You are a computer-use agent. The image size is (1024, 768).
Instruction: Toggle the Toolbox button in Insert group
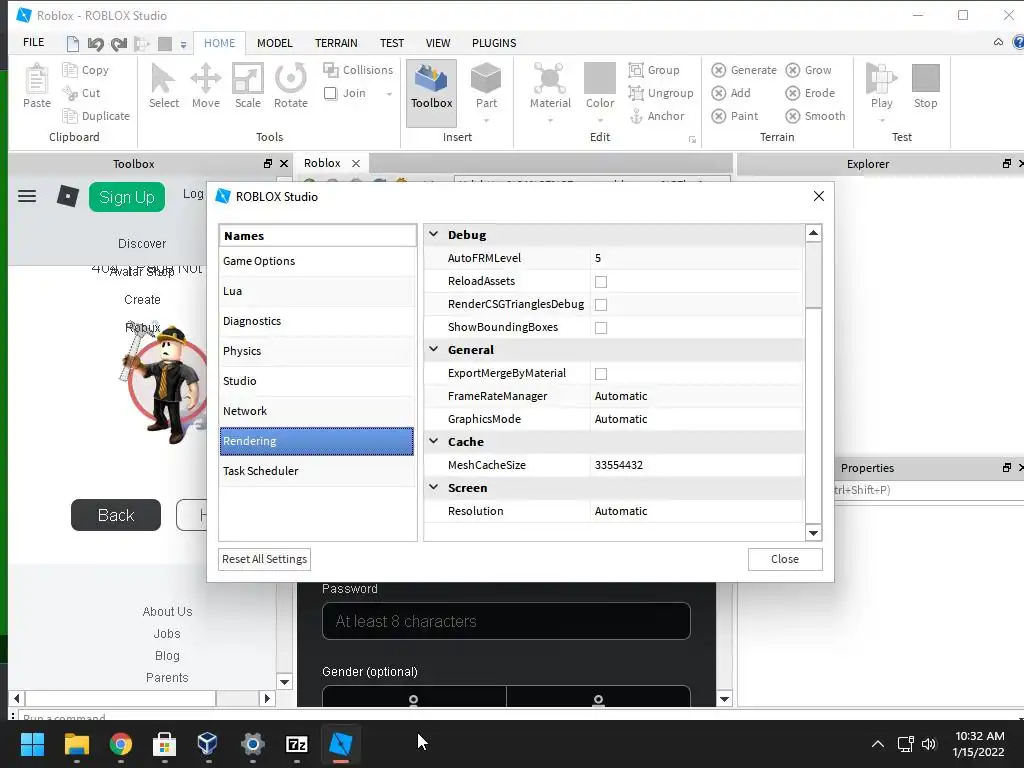point(431,93)
